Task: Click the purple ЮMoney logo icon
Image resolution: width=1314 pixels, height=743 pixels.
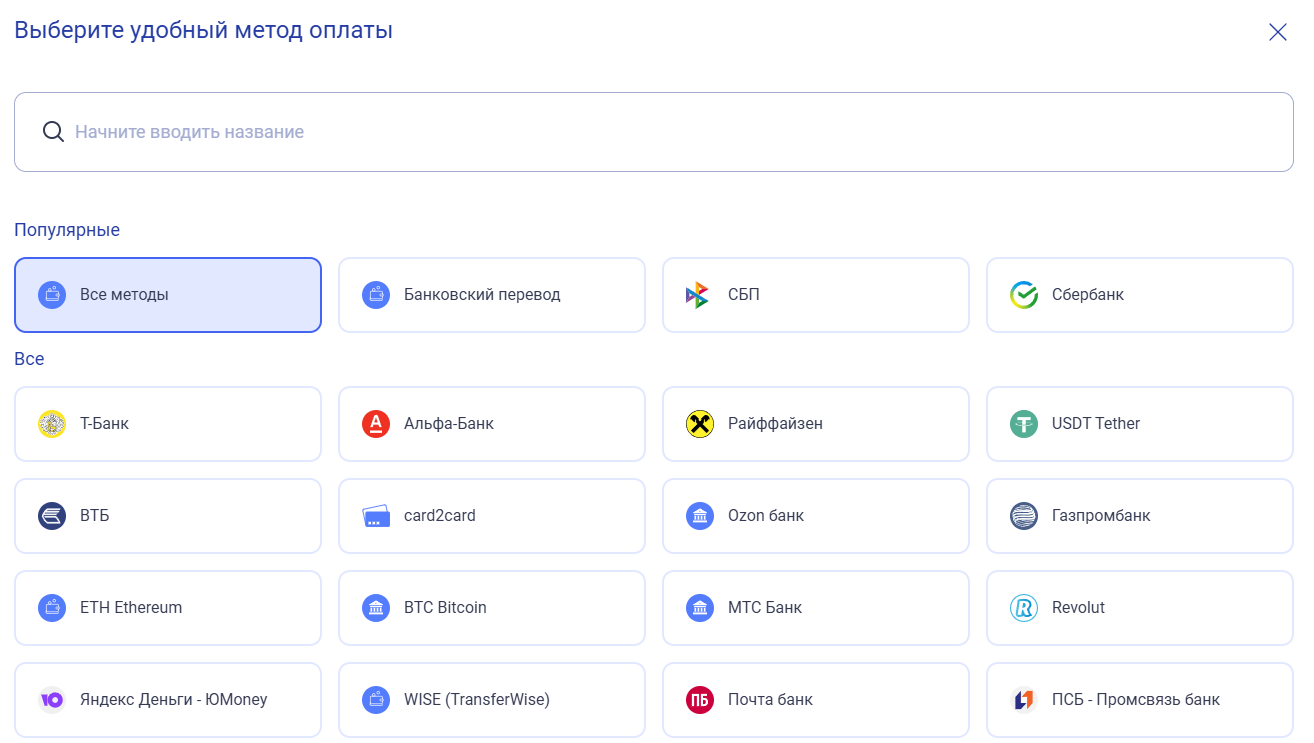Action: tap(52, 700)
